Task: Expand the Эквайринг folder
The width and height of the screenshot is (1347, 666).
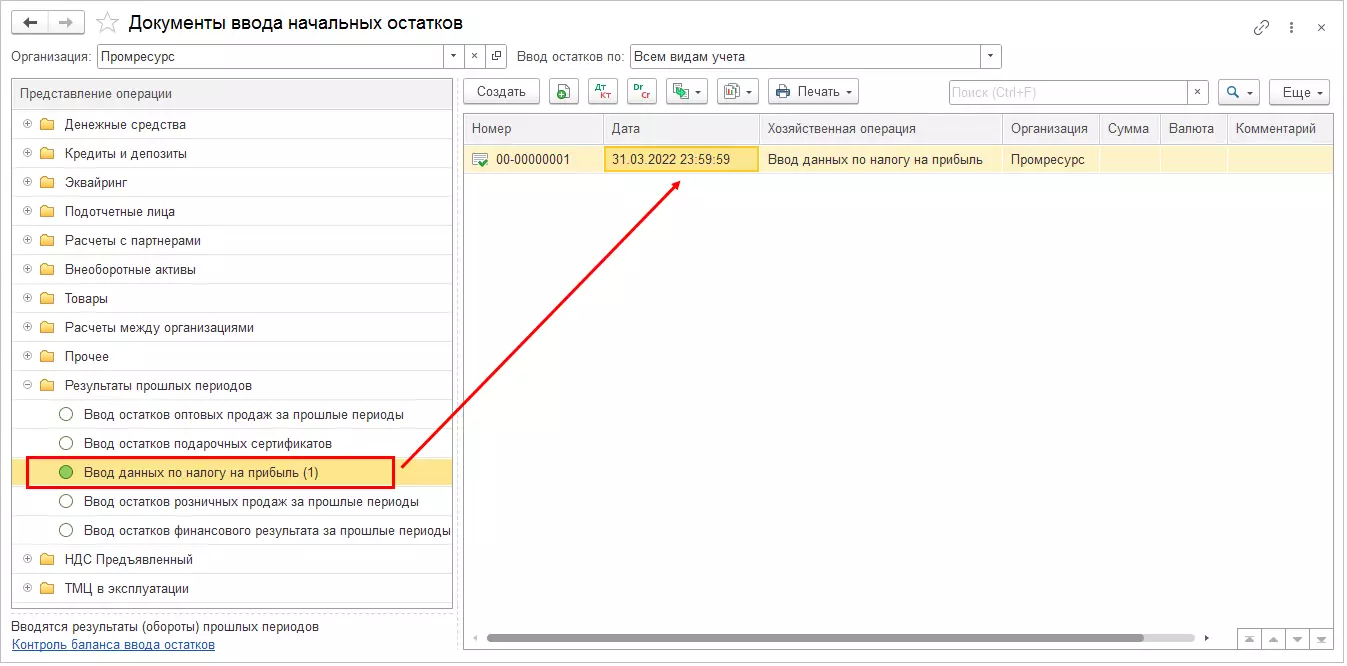Action: click(x=27, y=183)
